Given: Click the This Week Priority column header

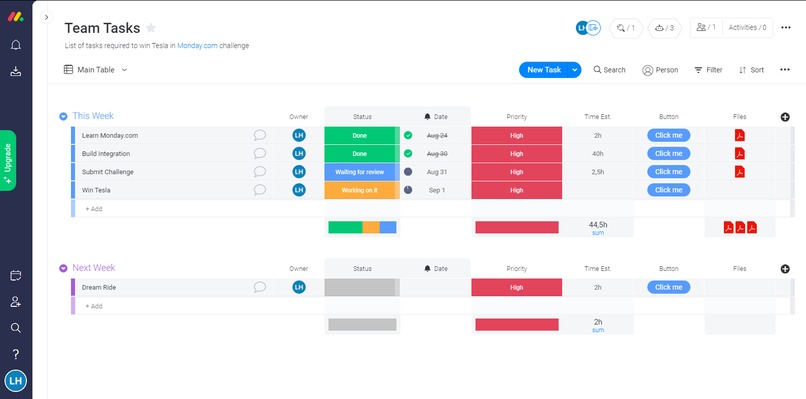Looking at the screenshot, I should point(517,117).
